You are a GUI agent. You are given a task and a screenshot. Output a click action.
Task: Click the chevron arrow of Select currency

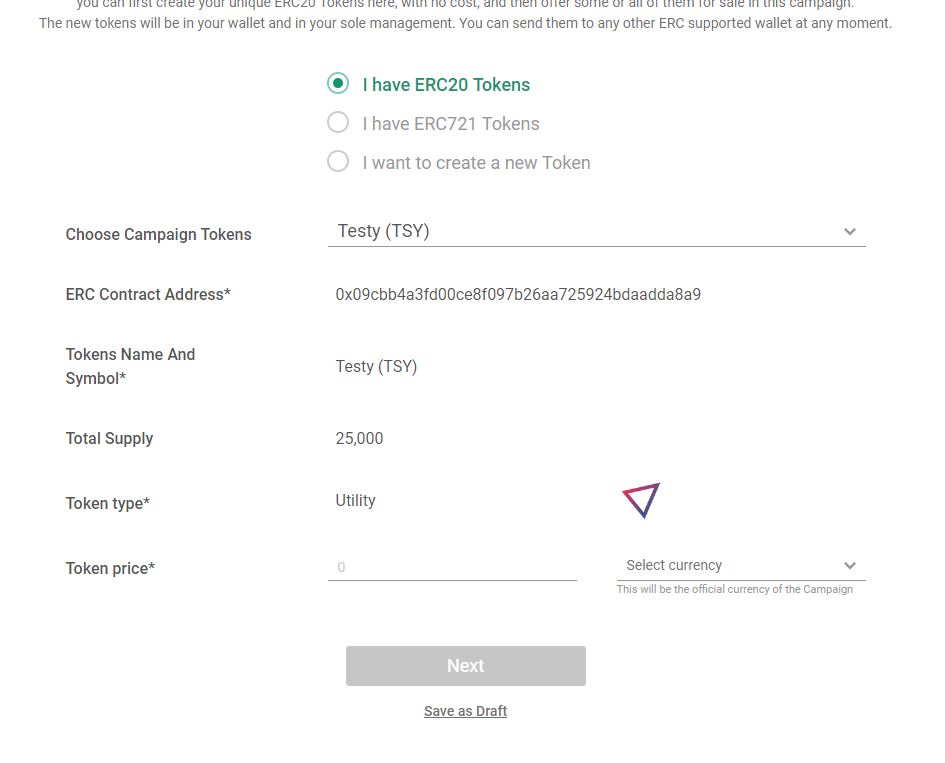point(850,565)
